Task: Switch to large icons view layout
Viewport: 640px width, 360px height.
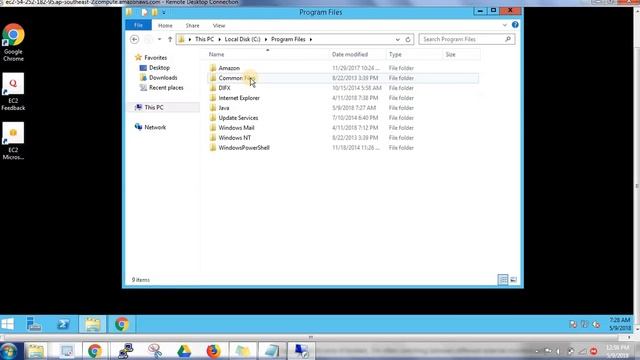Action: (513, 280)
